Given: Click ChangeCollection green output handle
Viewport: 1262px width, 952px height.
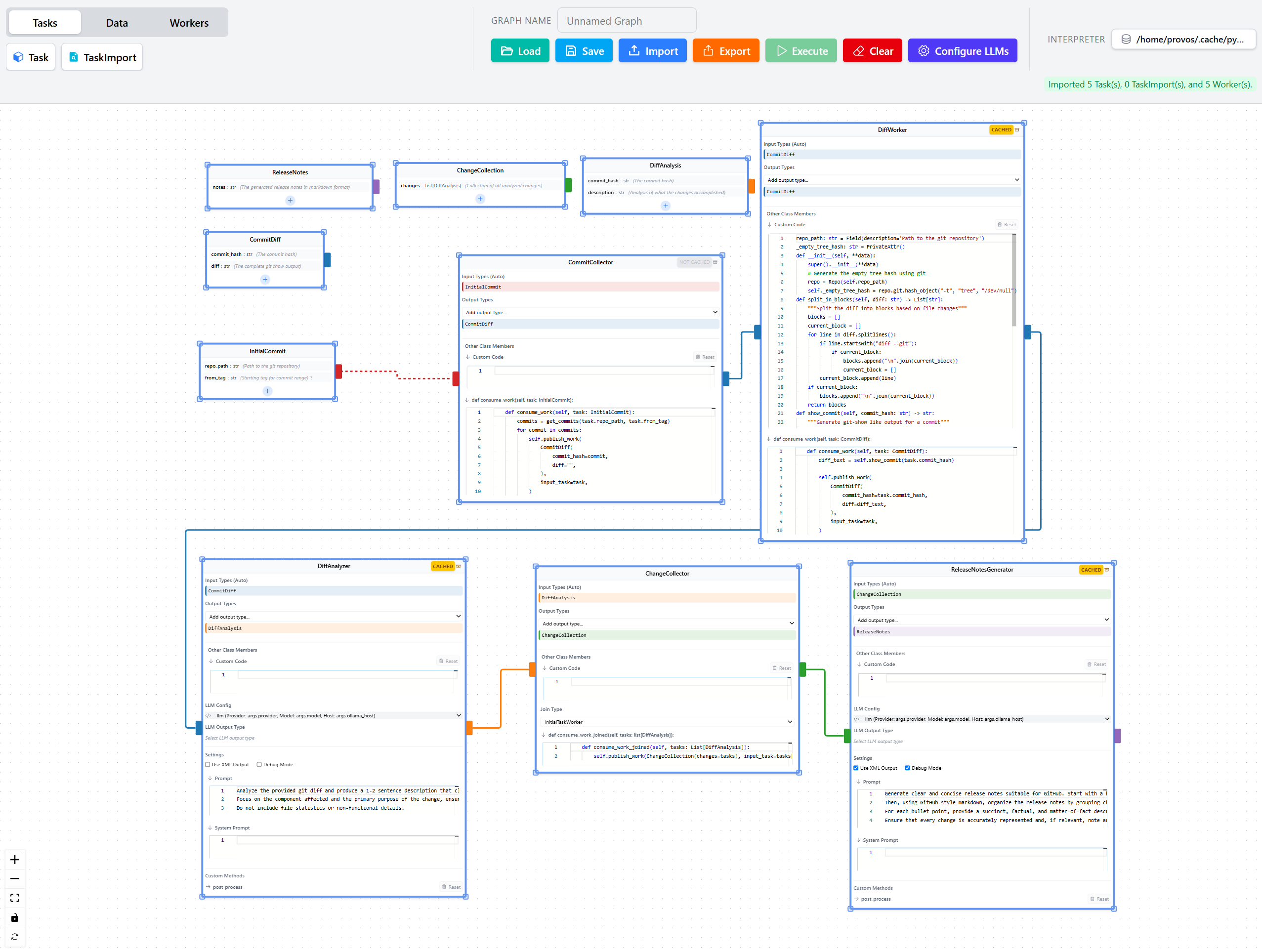Looking at the screenshot, I should tap(569, 185).
